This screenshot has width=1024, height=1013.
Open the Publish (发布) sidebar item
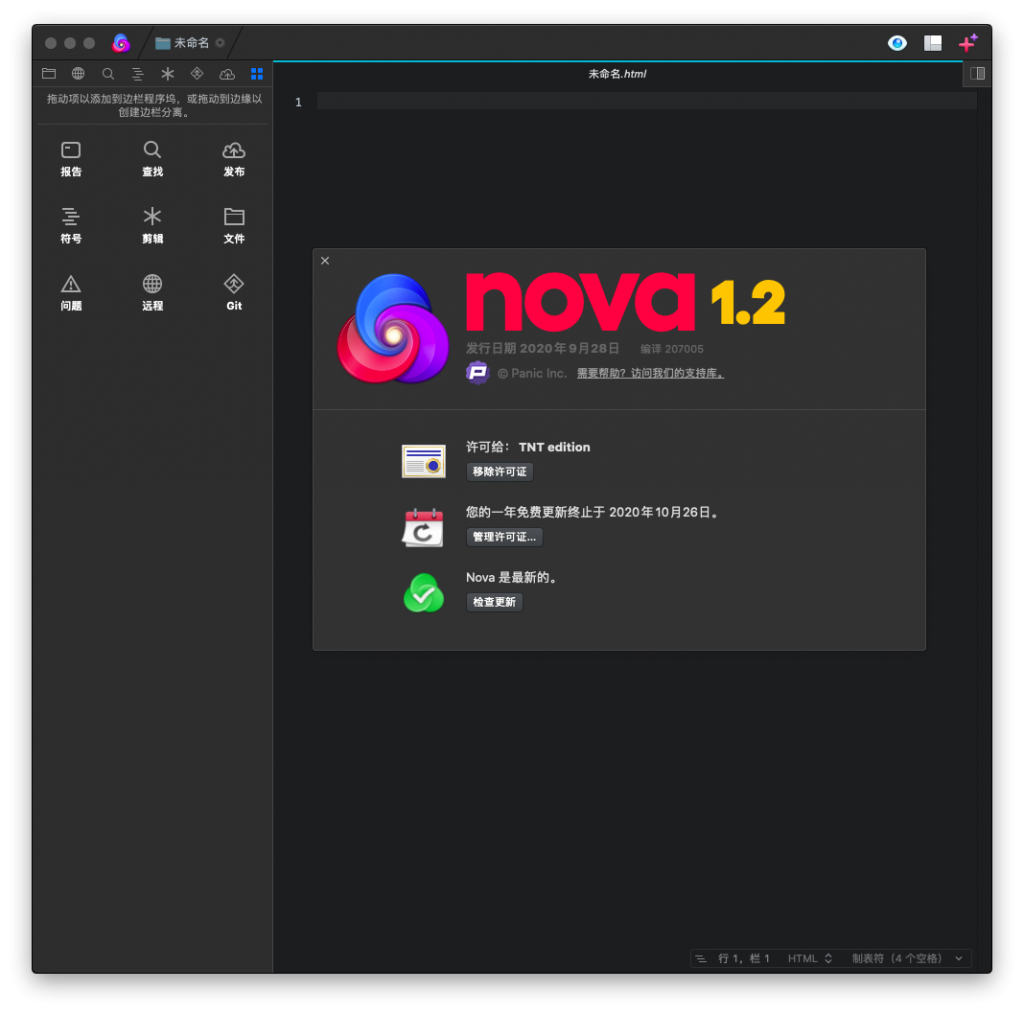click(x=234, y=159)
